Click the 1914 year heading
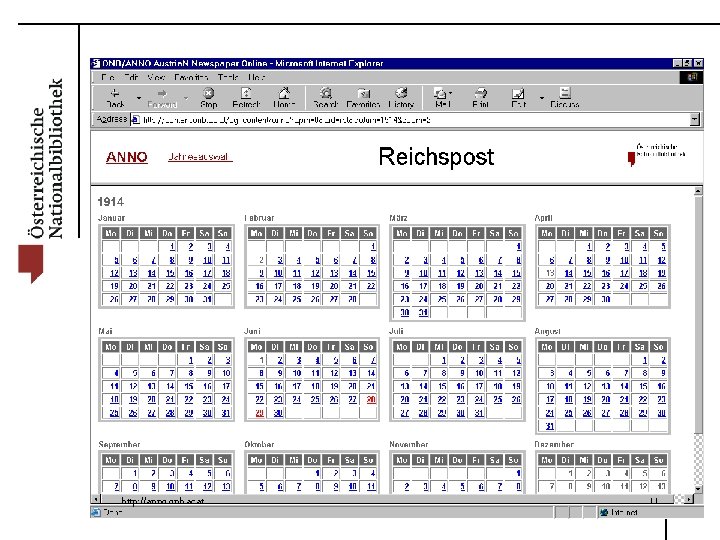The image size is (720, 540). (x=111, y=202)
